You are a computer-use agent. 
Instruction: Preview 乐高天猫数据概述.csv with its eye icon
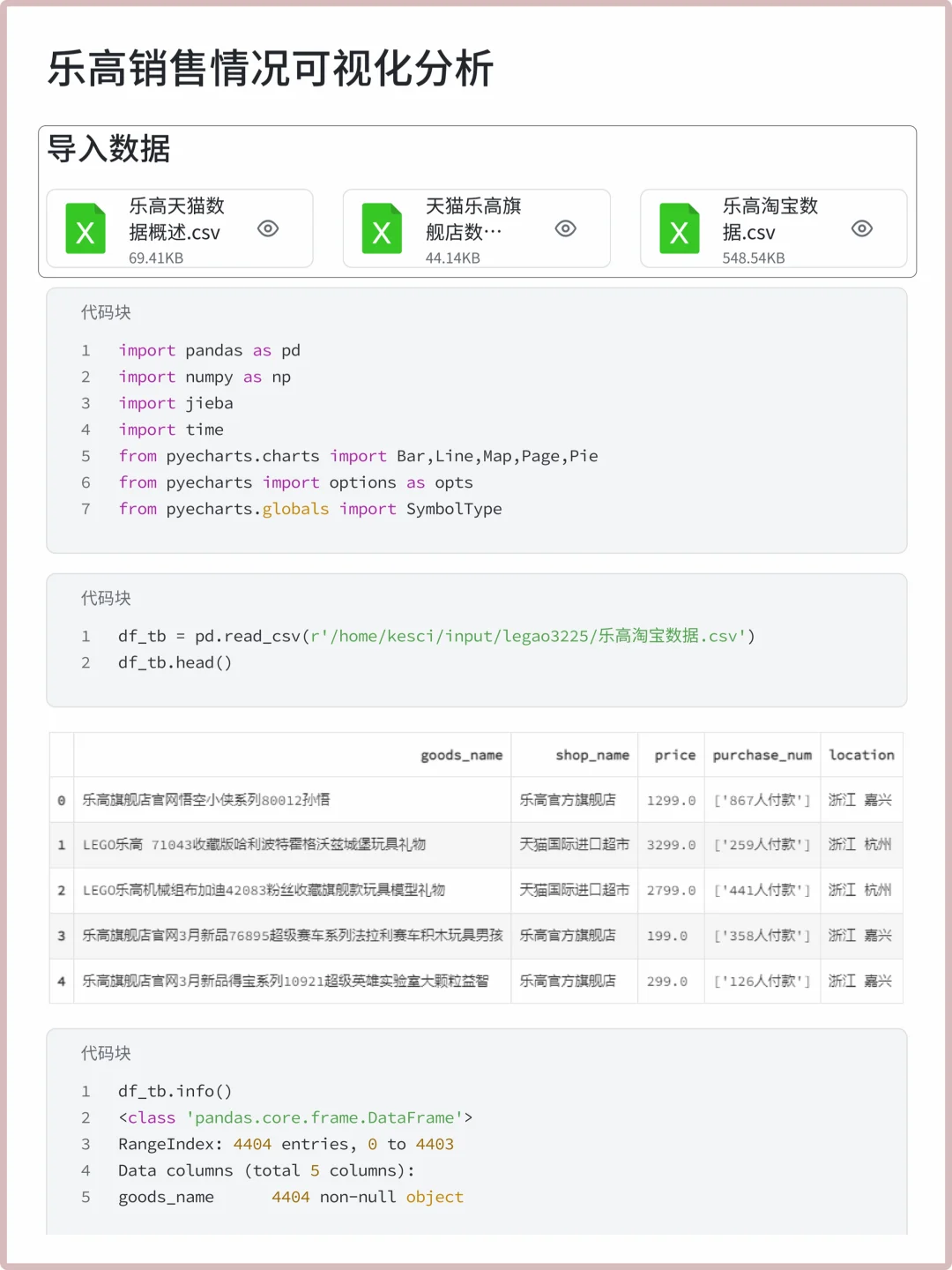point(268,228)
